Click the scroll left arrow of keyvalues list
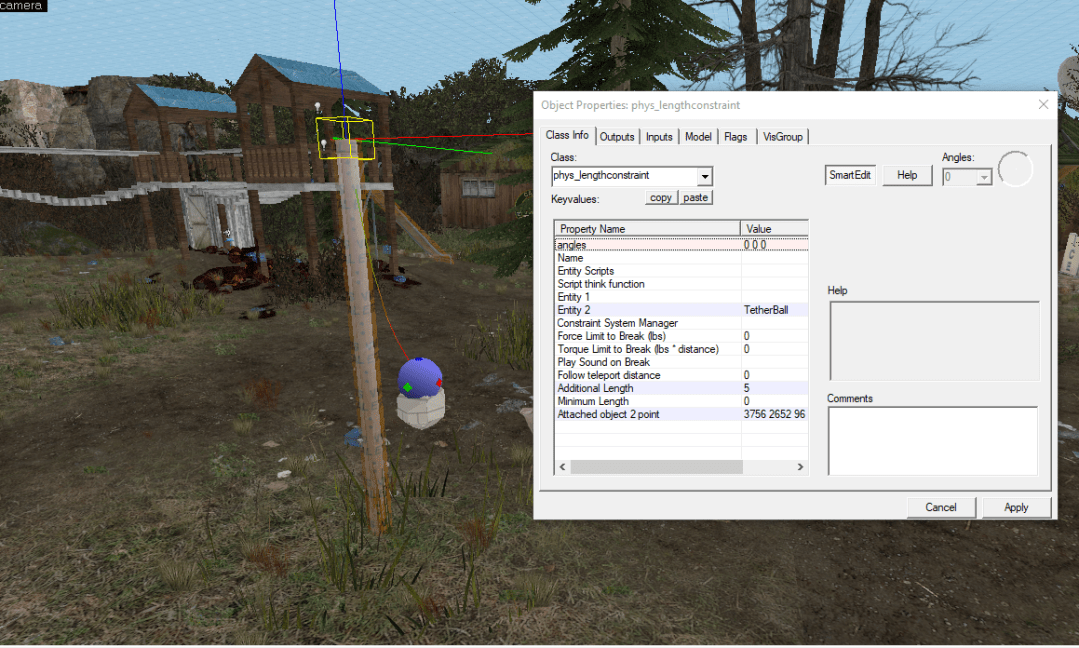 pyautogui.click(x=562, y=467)
